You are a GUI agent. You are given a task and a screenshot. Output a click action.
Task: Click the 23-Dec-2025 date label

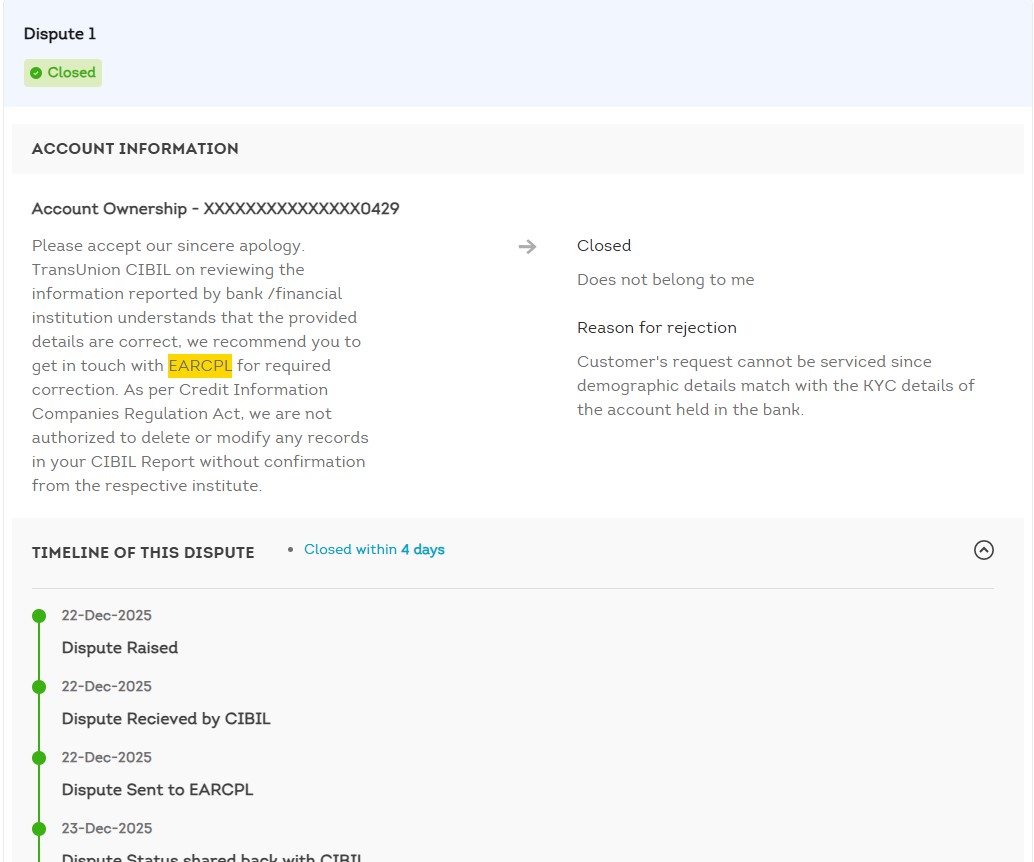coord(107,829)
